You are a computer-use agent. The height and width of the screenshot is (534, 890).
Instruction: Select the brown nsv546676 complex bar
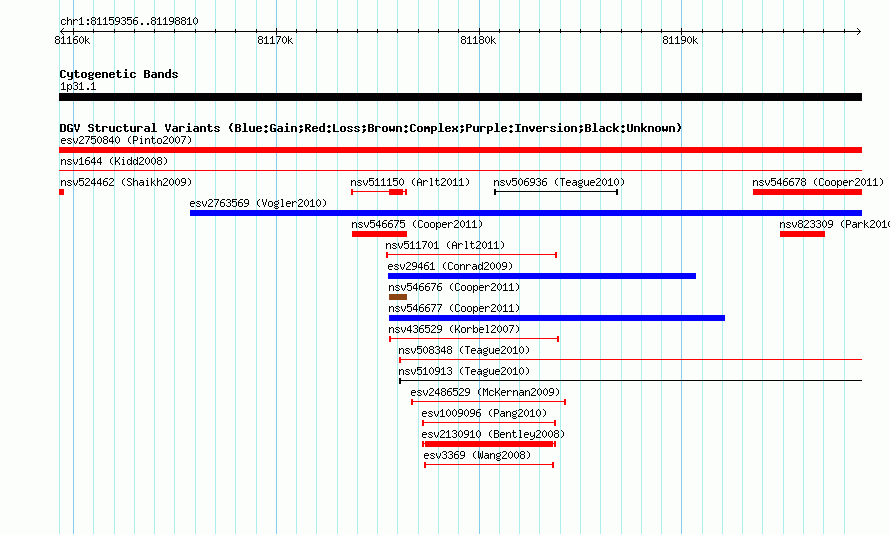coord(398,297)
